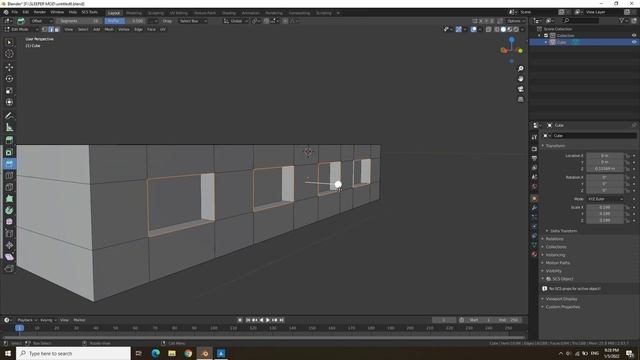Toggle X-ray view
This screenshot has height=360, width=640.
coord(489,29)
